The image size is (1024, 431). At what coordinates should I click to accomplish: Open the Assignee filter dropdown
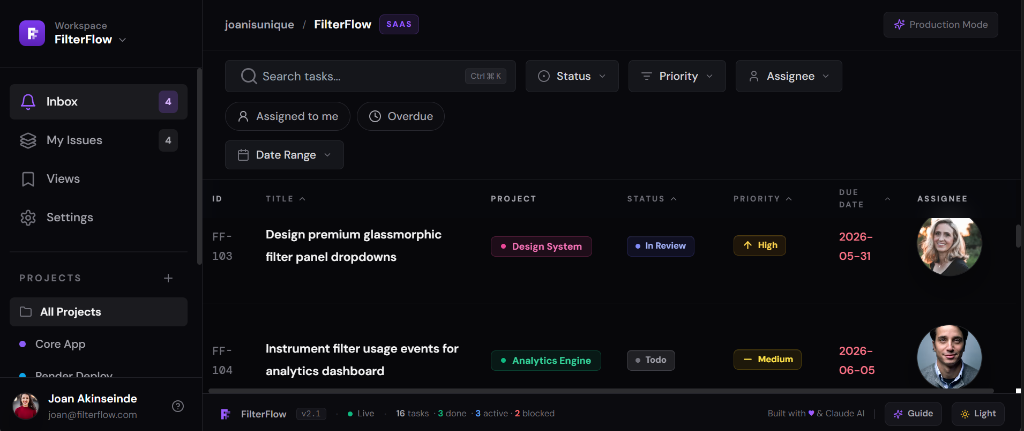coord(789,76)
